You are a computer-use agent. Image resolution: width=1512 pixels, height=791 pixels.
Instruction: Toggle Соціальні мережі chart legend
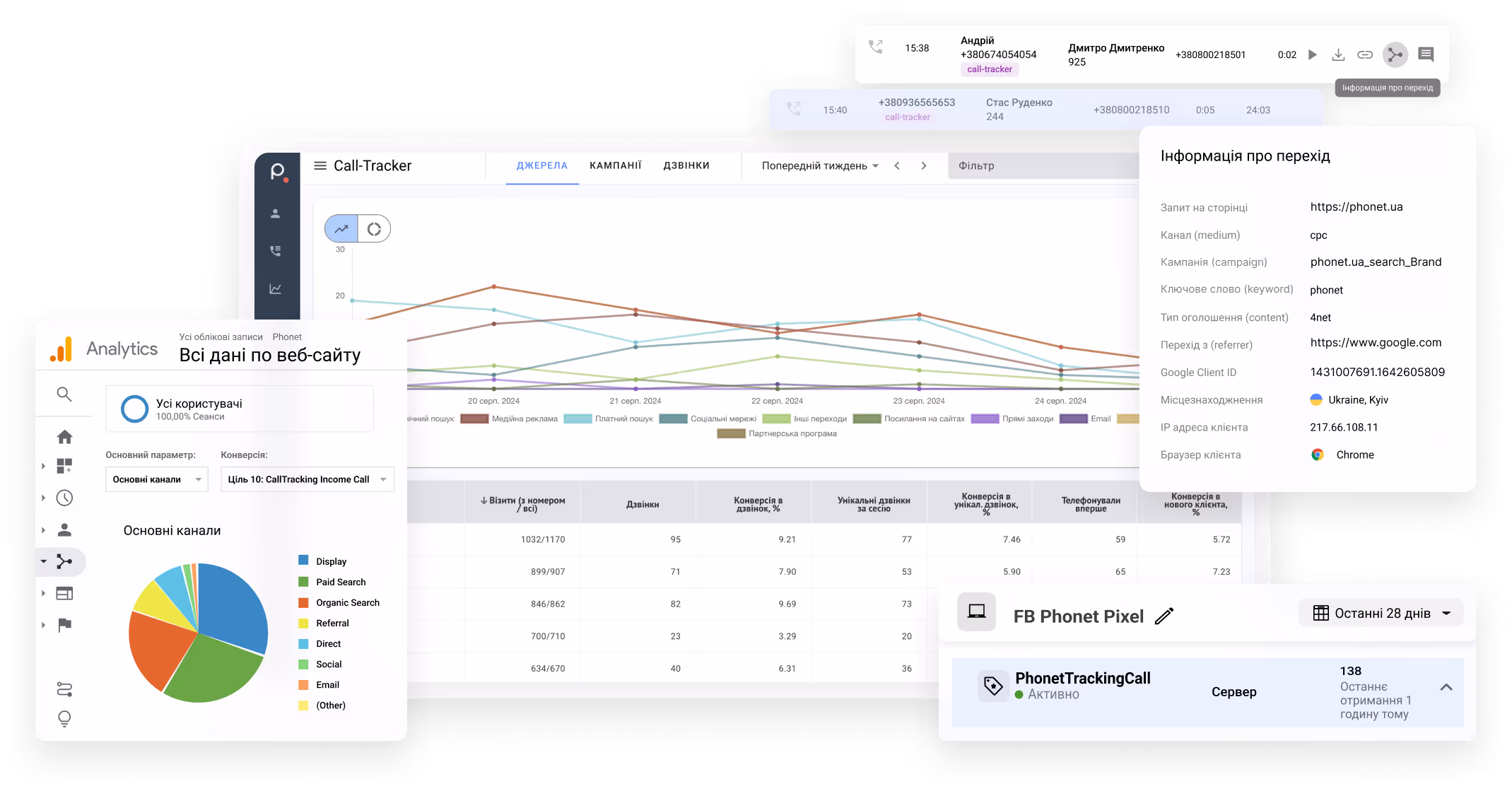[x=708, y=418]
